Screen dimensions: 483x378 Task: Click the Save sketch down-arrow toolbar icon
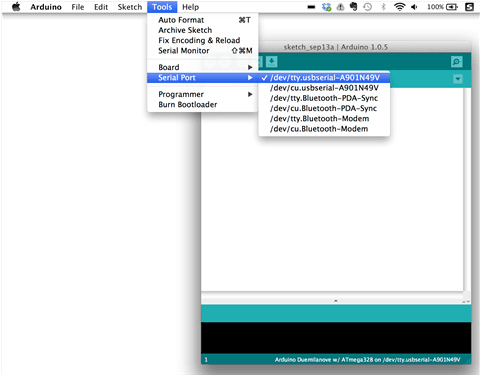pos(271,61)
